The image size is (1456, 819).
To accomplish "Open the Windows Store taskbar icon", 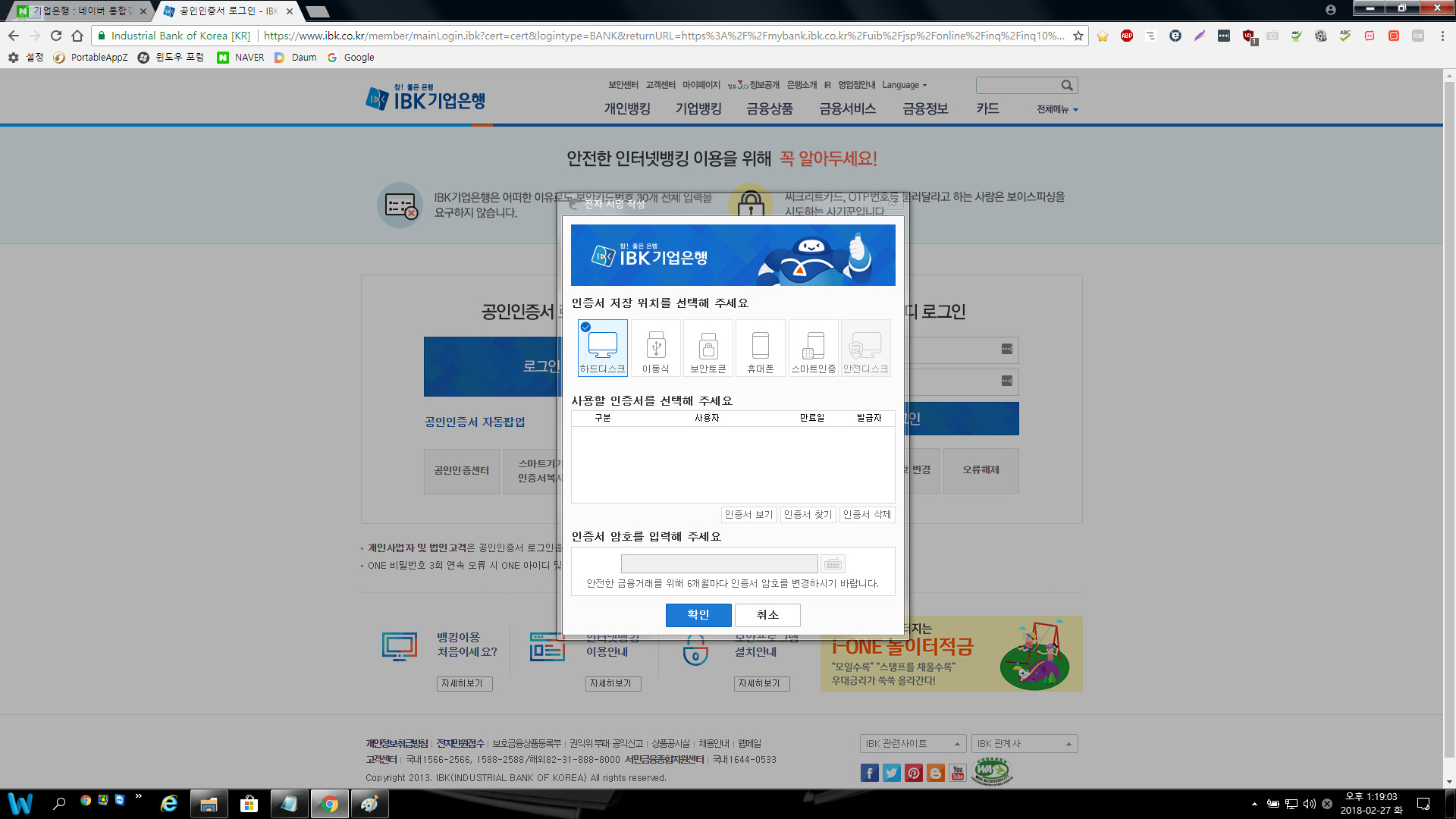I will tap(249, 804).
